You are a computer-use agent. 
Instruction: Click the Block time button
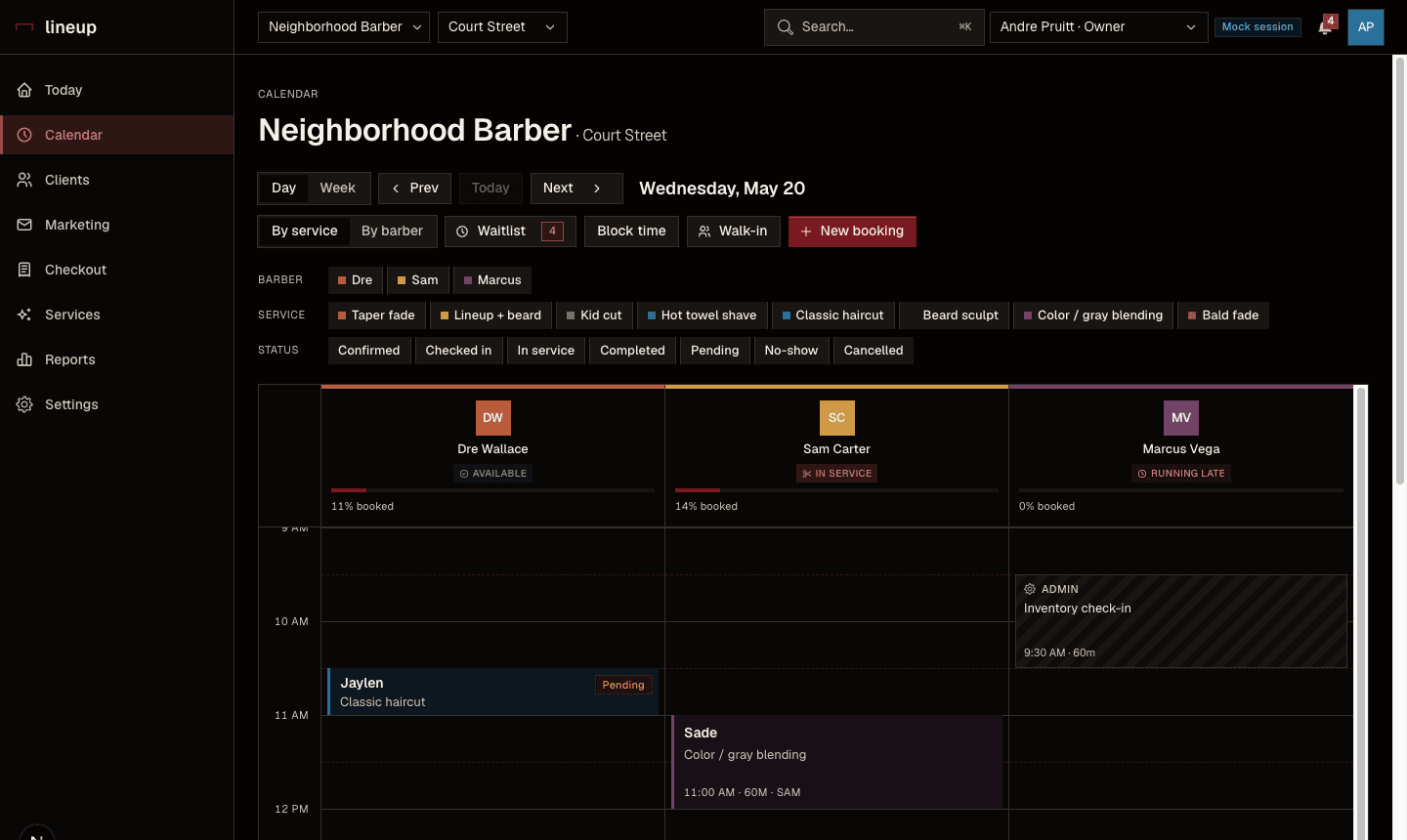pos(631,231)
